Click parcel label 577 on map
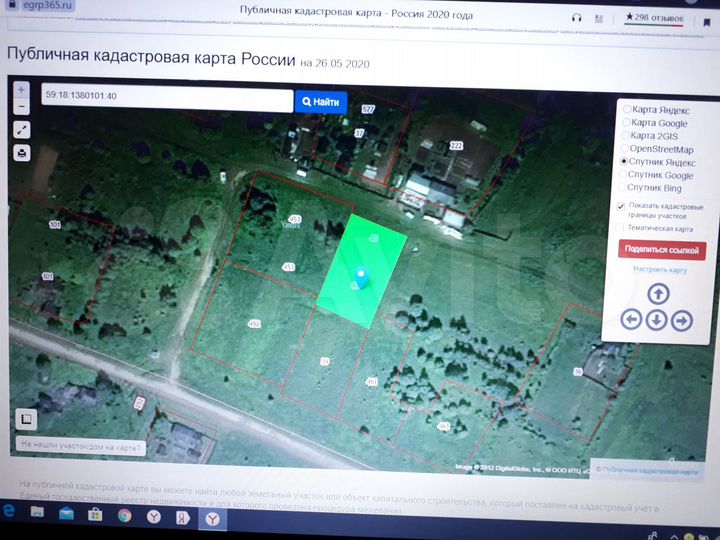 (368, 109)
